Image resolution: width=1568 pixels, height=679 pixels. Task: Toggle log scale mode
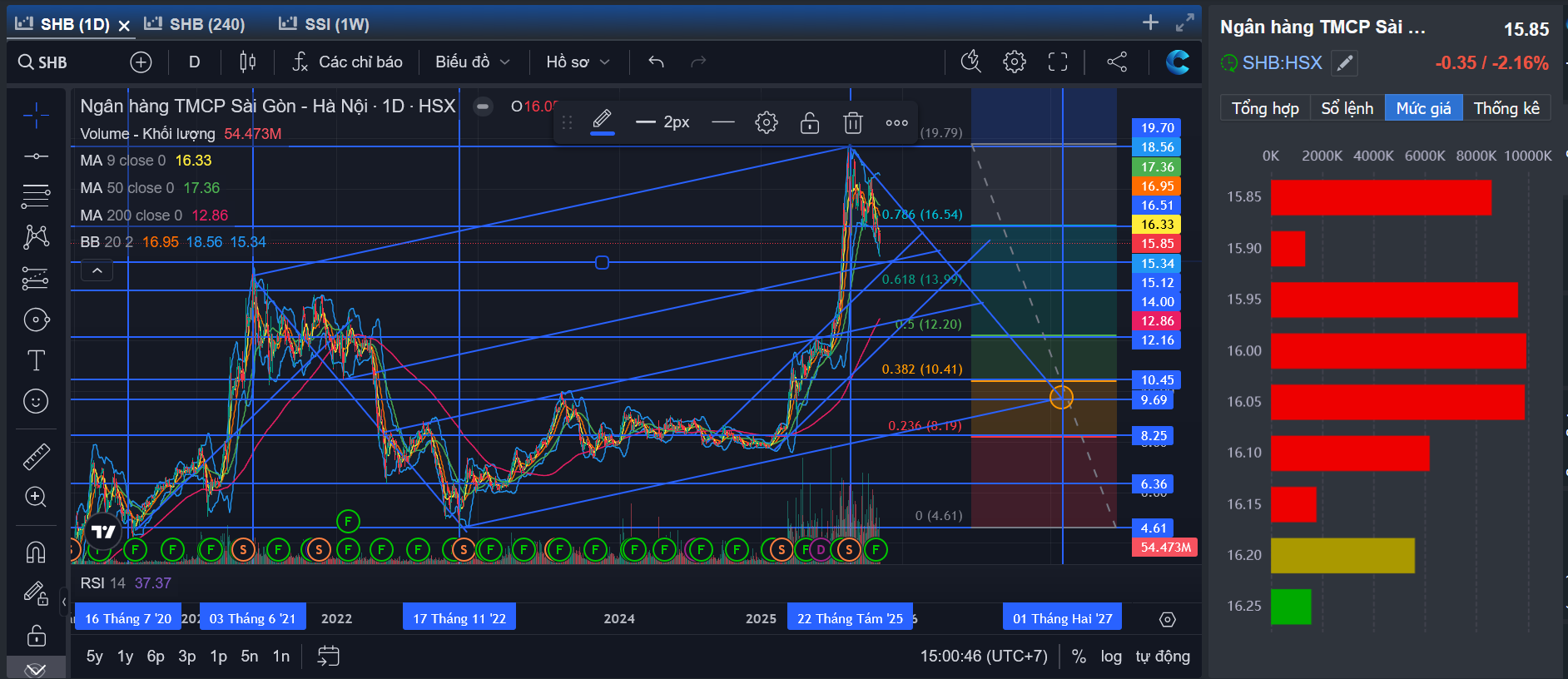[x=1111, y=656]
